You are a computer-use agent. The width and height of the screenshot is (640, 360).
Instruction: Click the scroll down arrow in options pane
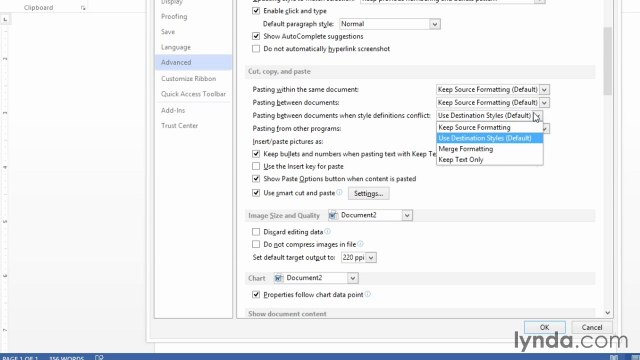pos(607,313)
